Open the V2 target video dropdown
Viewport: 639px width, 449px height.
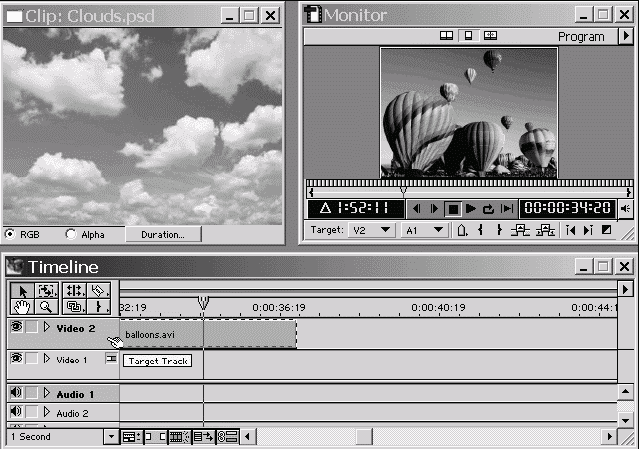tap(369, 230)
